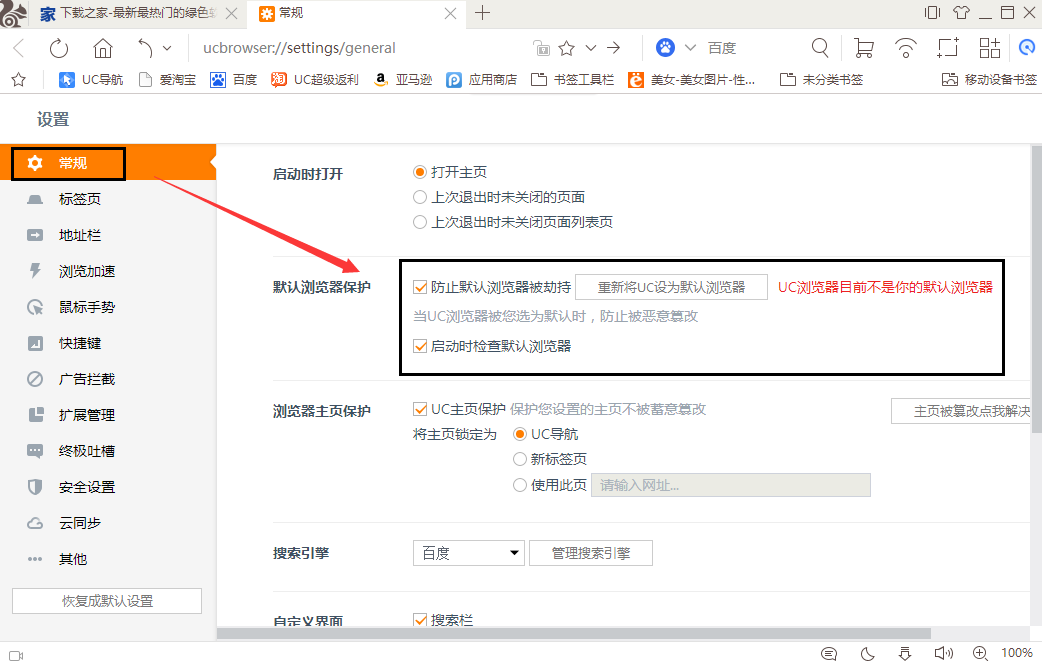Open the free WiFi feature icon
The height and width of the screenshot is (661, 1042).
tap(906, 47)
